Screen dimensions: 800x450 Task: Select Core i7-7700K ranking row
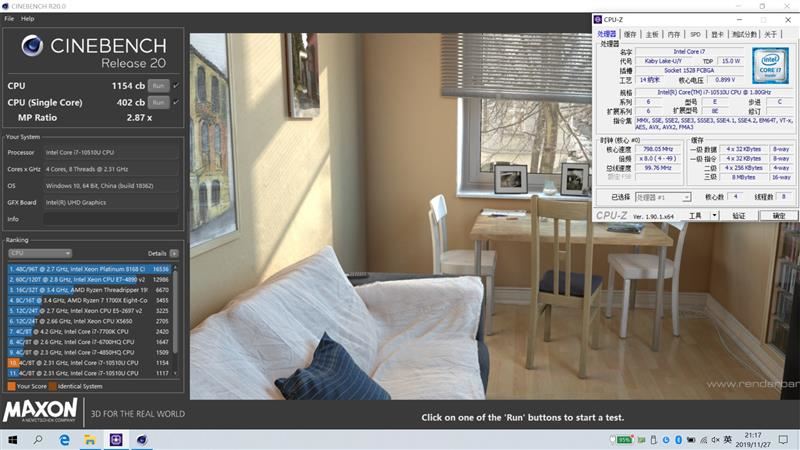point(89,332)
